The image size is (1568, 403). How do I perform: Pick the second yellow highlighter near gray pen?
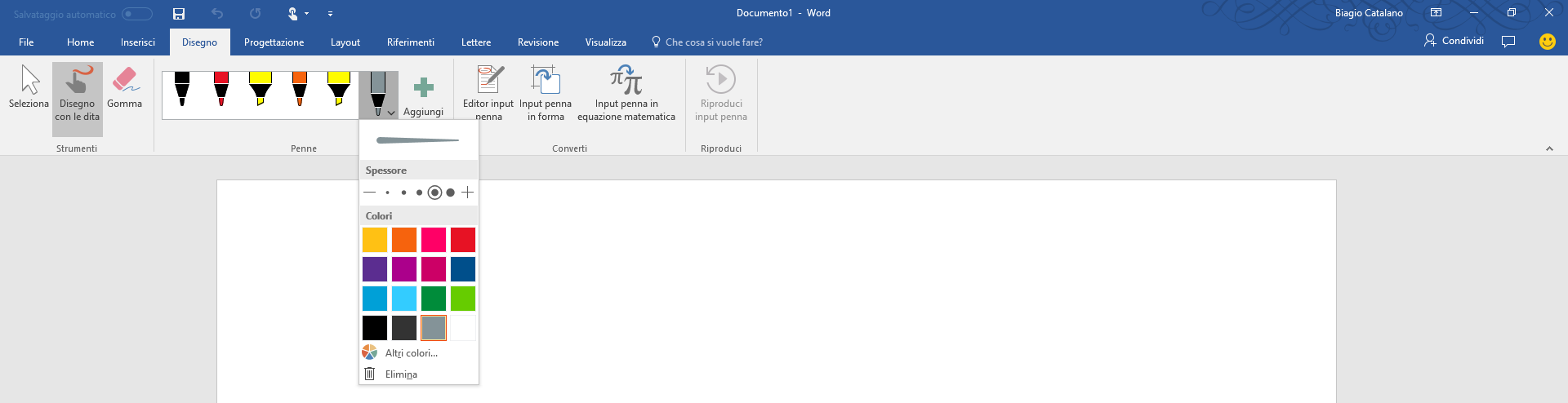339,90
